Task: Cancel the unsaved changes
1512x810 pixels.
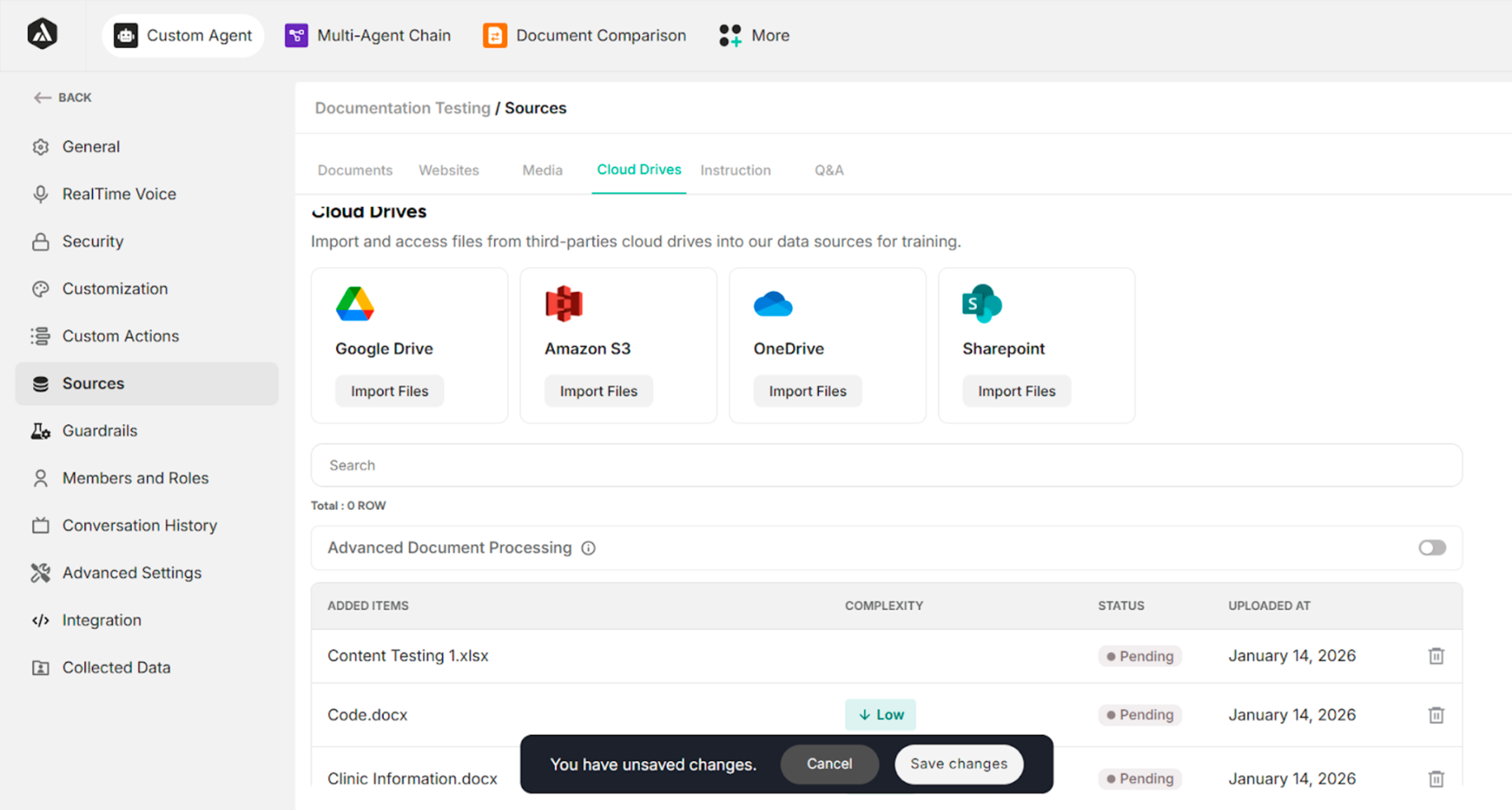Action: [x=829, y=764]
